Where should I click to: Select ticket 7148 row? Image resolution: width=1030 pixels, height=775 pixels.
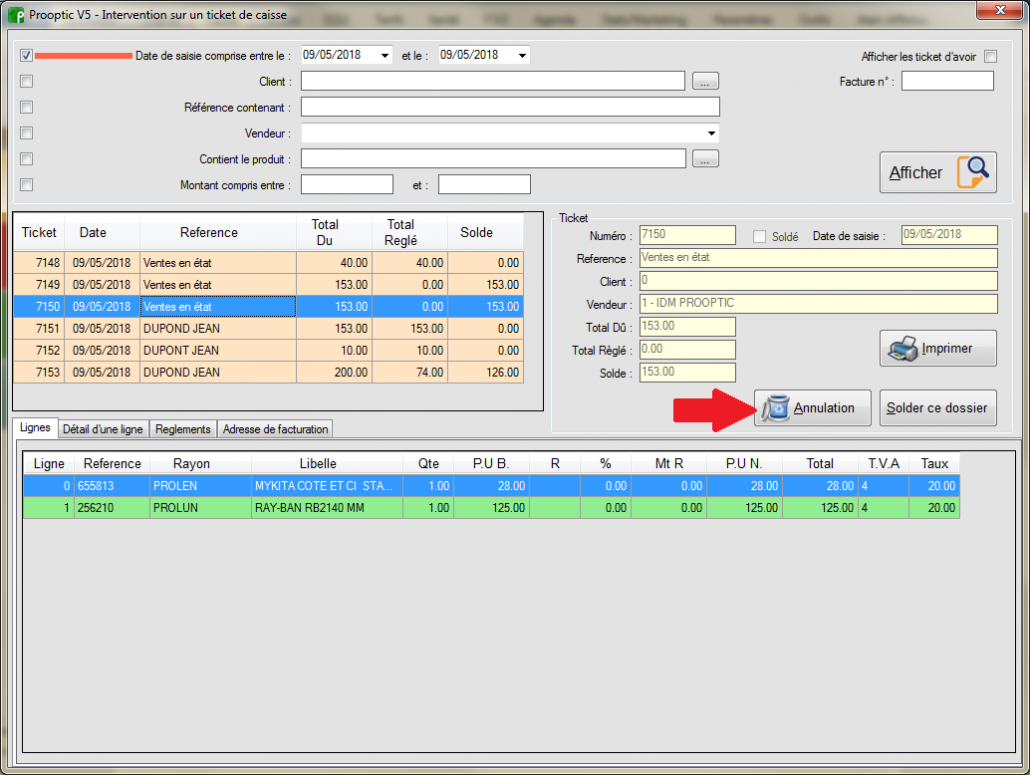pyautogui.click(x=269, y=263)
